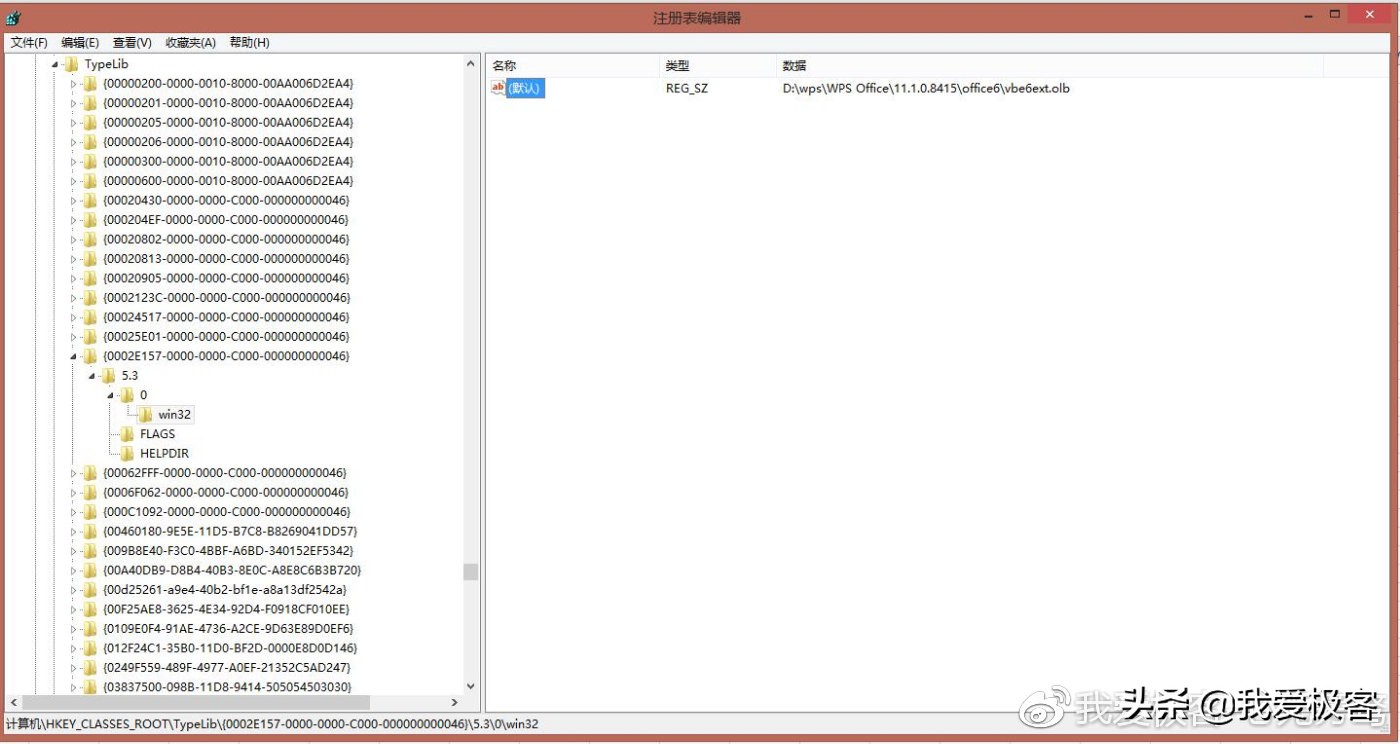
Task: Click the tree pane horizontal scroll right arrow
Action: 455,703
